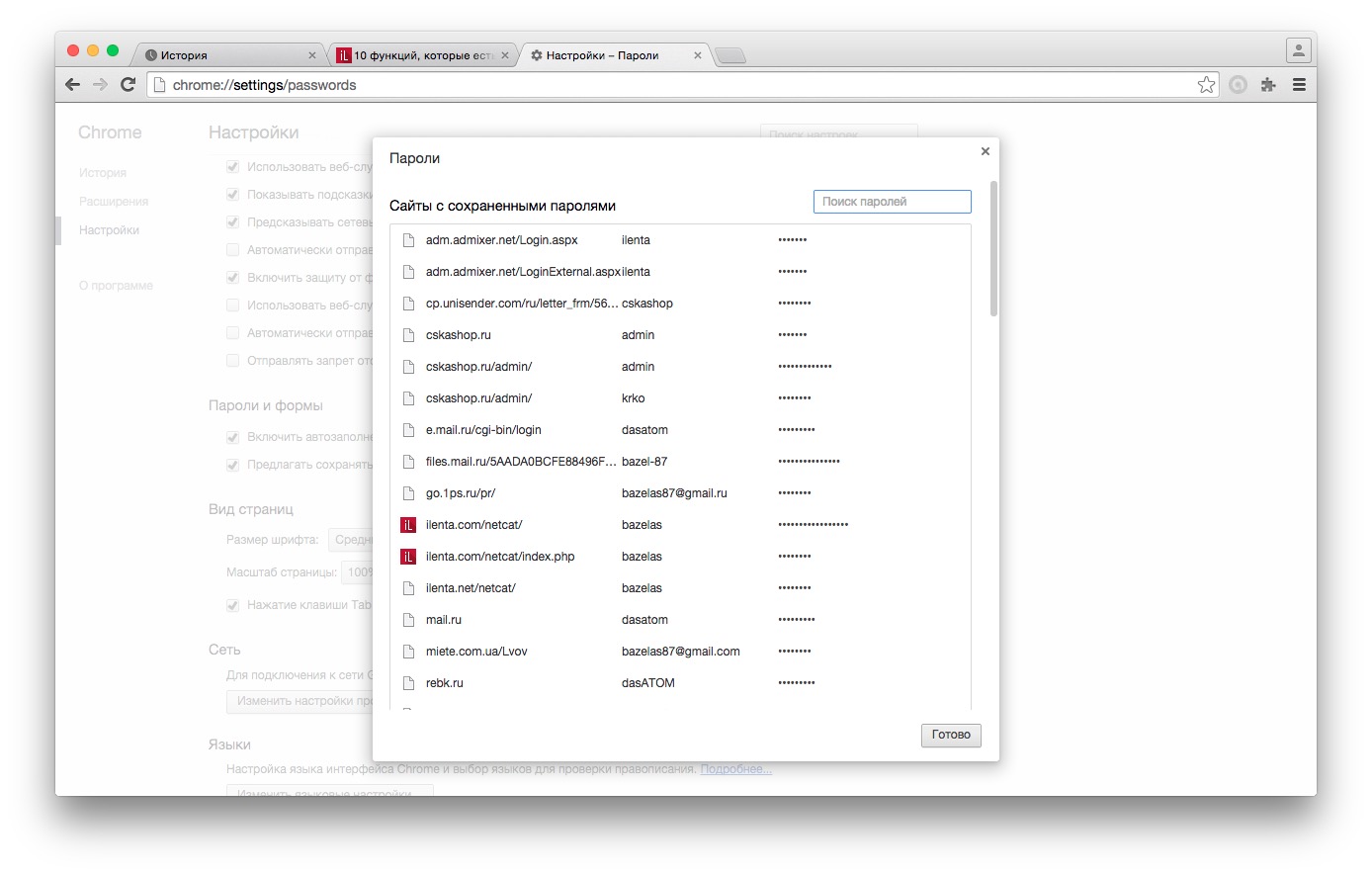Image resolution: width=1372 pixels, height=875 pixels.
Task: Click the bazel-87 username
Action: (x=644, y=462)
